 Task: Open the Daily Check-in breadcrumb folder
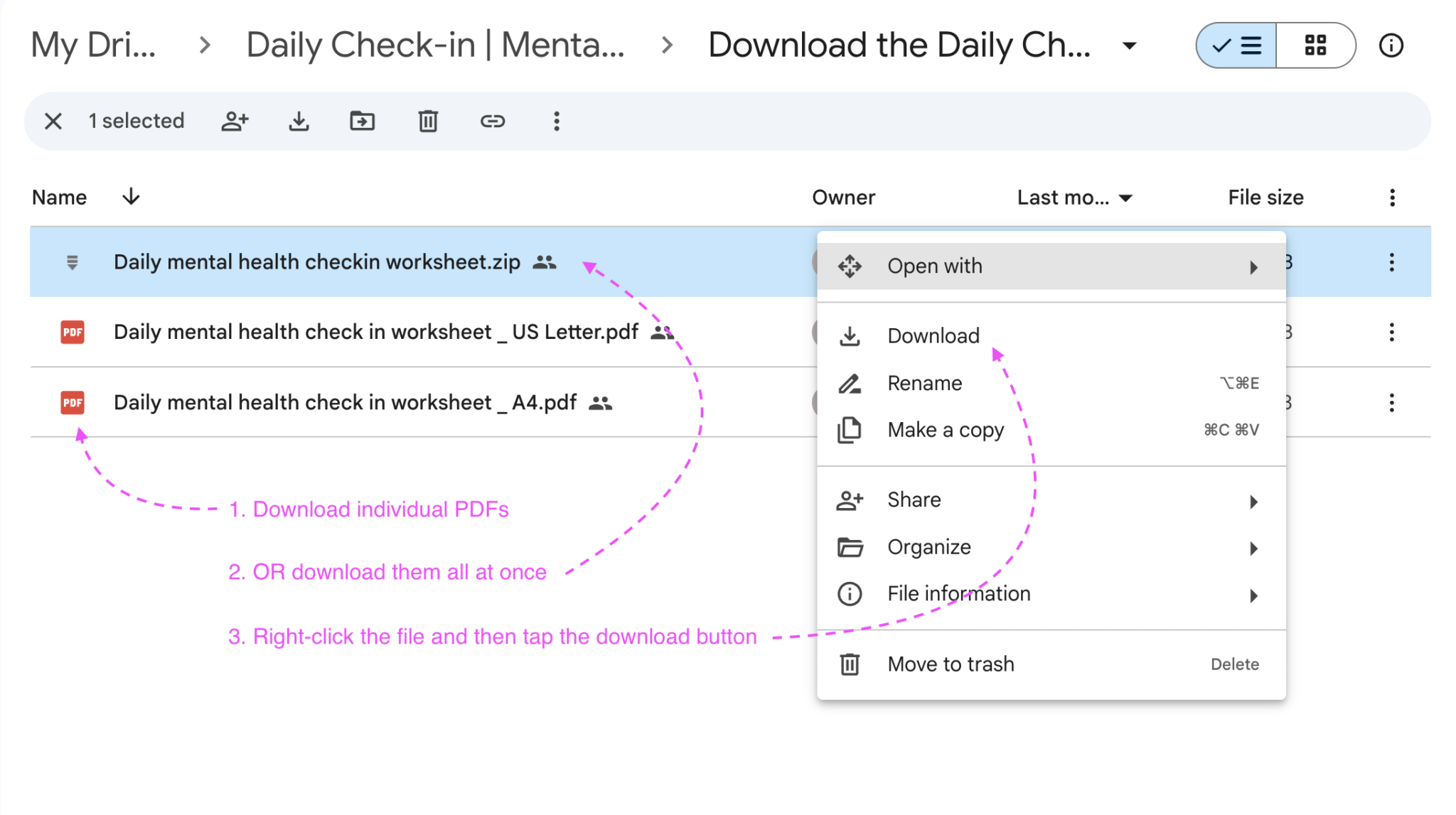tap(436, 45)
